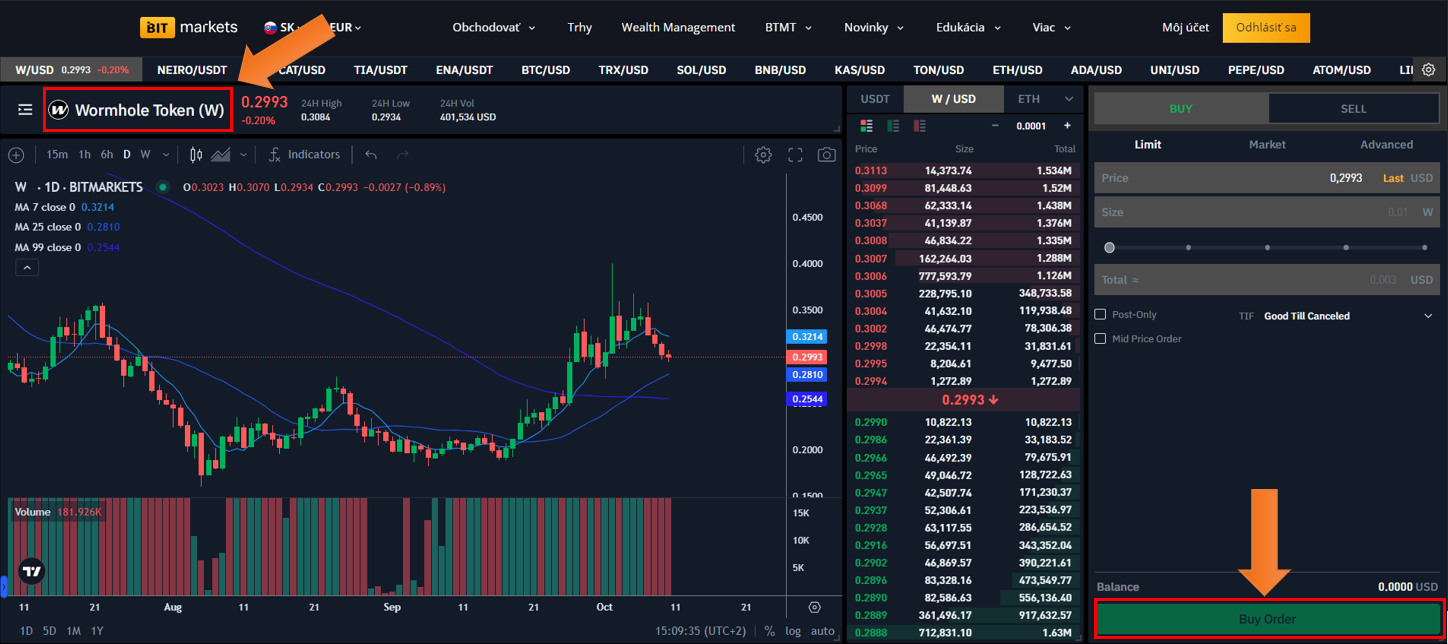This screenshot has height=644, width=1448.
Task: Toggle log scale on the chart
Action: pos(793,631)
